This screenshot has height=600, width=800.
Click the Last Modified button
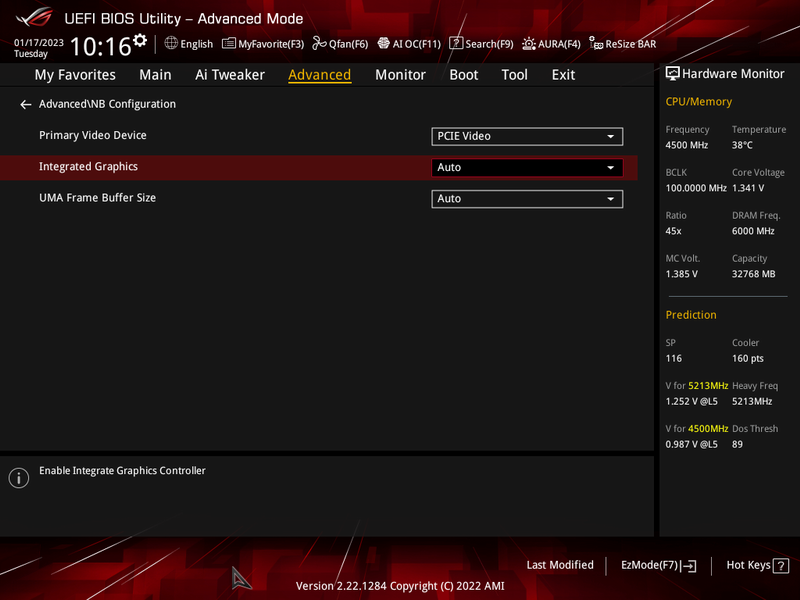560,565
